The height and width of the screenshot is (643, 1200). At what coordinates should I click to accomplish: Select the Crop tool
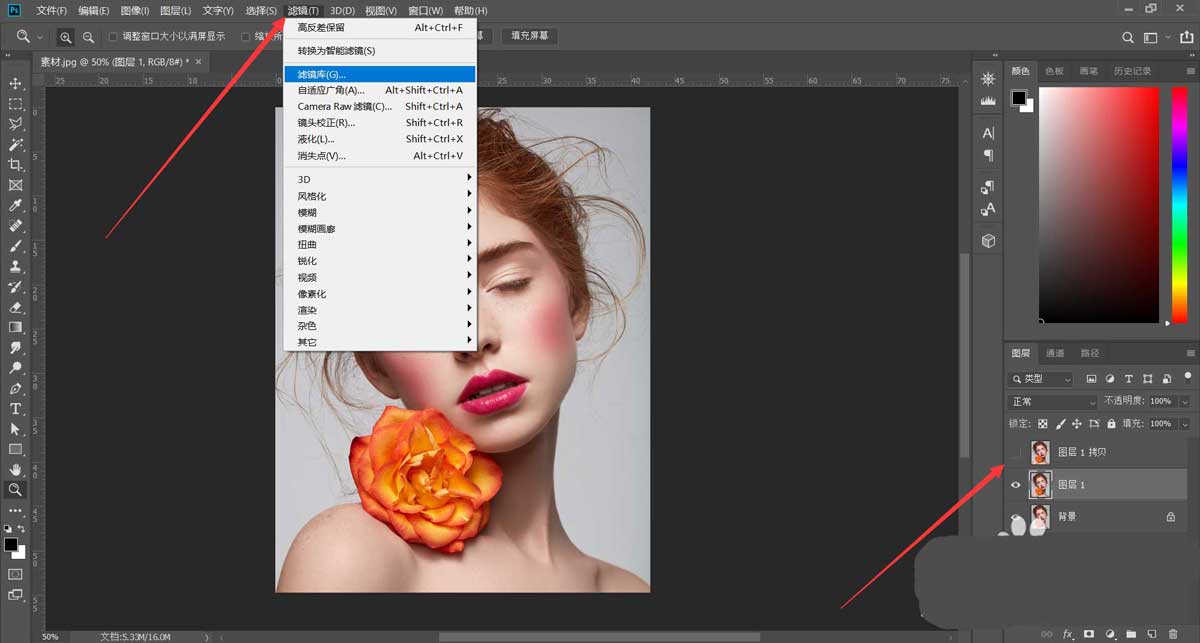click(x=16, y=165)
